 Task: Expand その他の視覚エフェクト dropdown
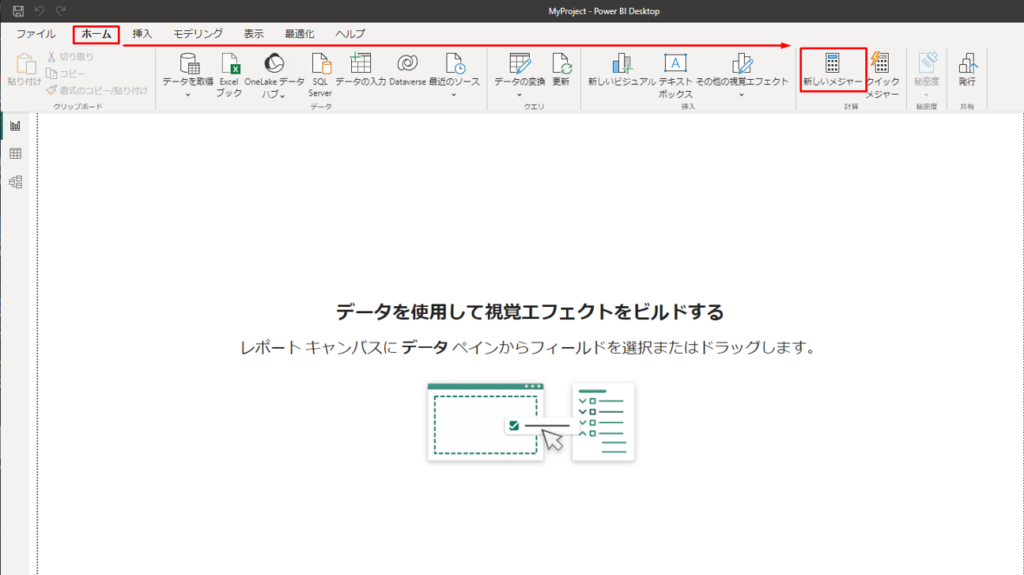(x=741, y=95)
